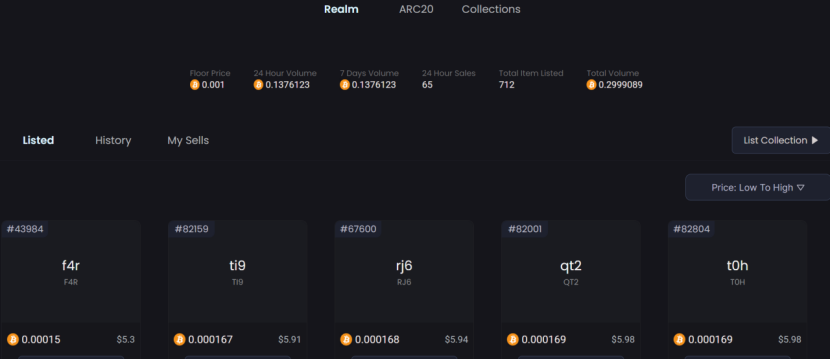Go to My Sells tab
The image size is (831, 360).
point(188,141)
